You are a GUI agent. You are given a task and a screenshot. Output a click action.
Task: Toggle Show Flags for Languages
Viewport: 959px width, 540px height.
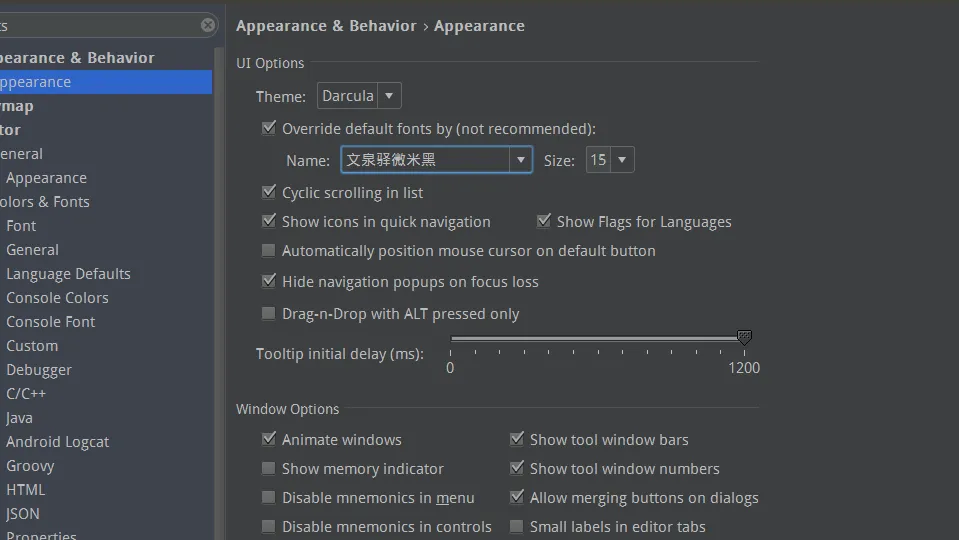(x=544, y=221)
